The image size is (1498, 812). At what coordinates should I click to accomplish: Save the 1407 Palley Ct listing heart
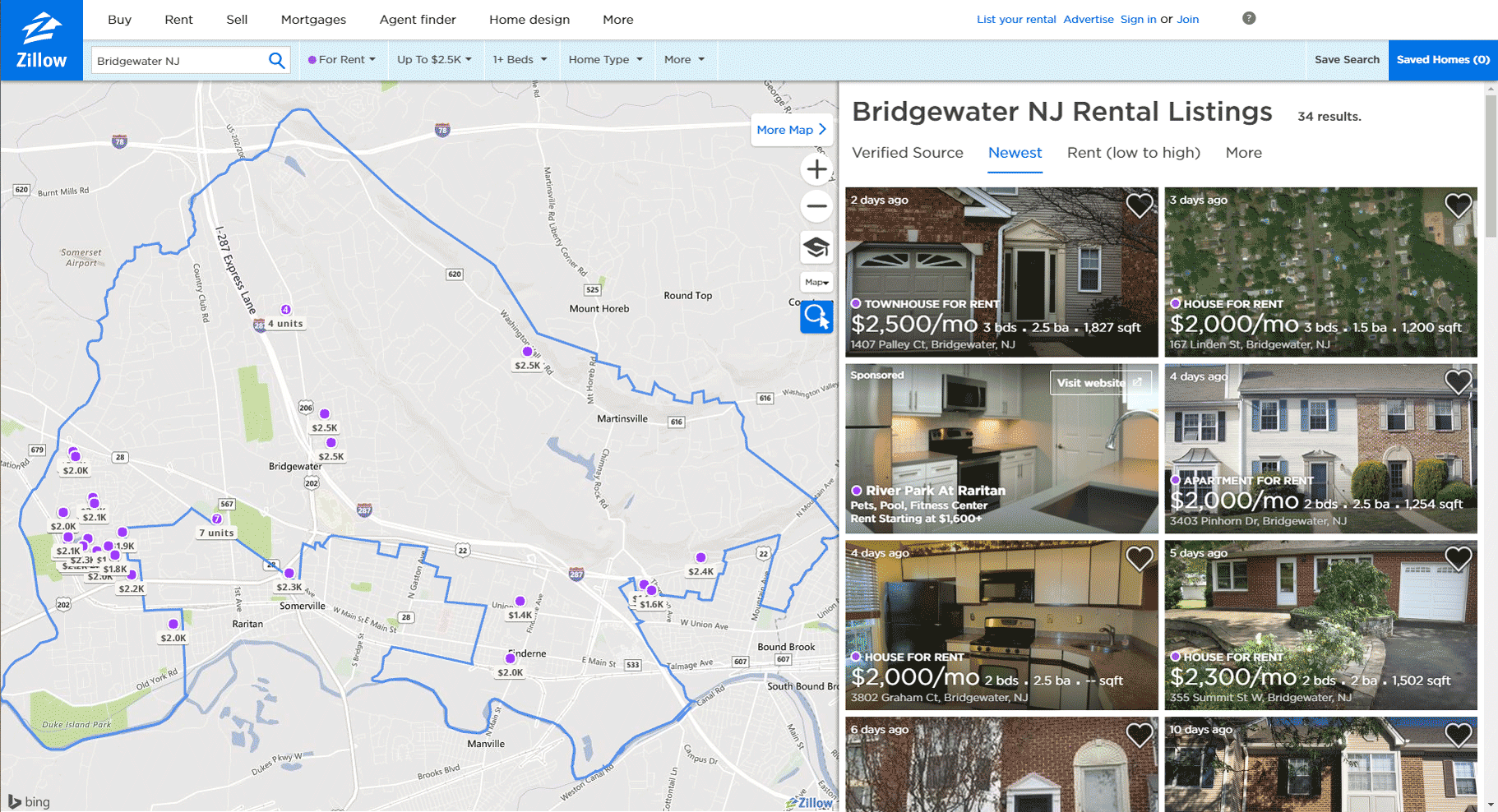point(1139,205)
